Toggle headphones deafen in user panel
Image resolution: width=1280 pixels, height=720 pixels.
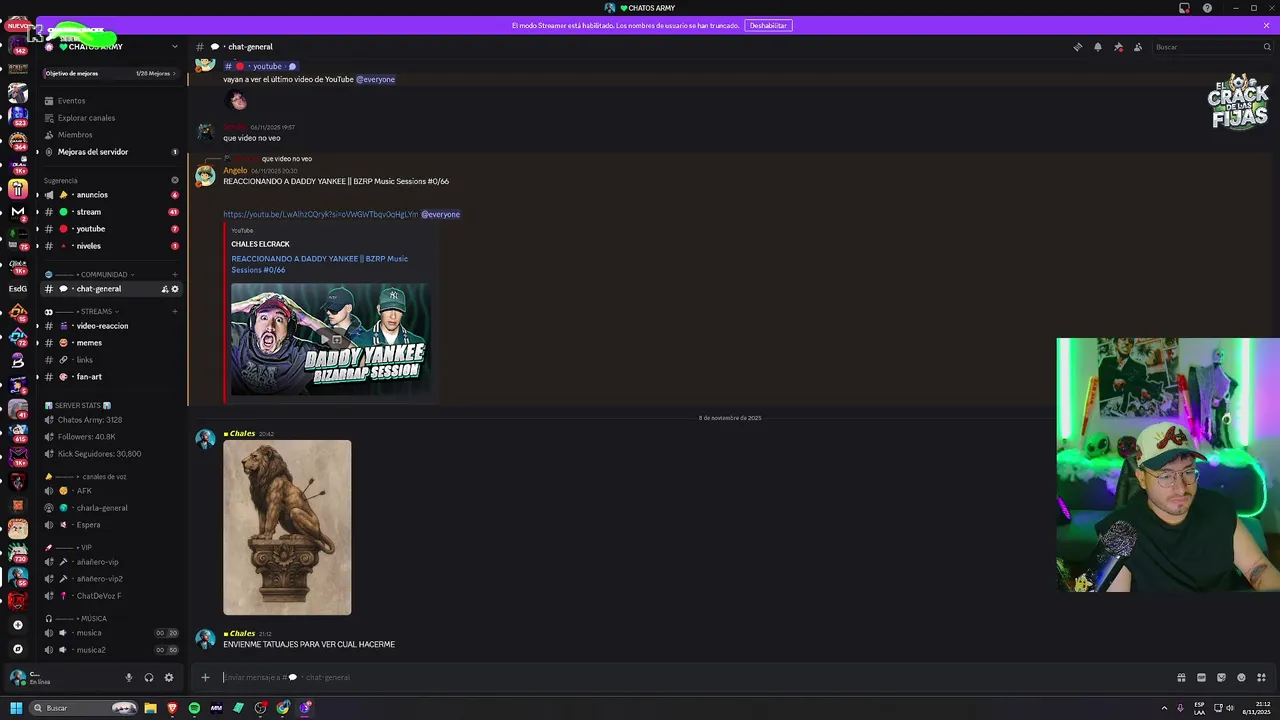[x=149, y=677]
